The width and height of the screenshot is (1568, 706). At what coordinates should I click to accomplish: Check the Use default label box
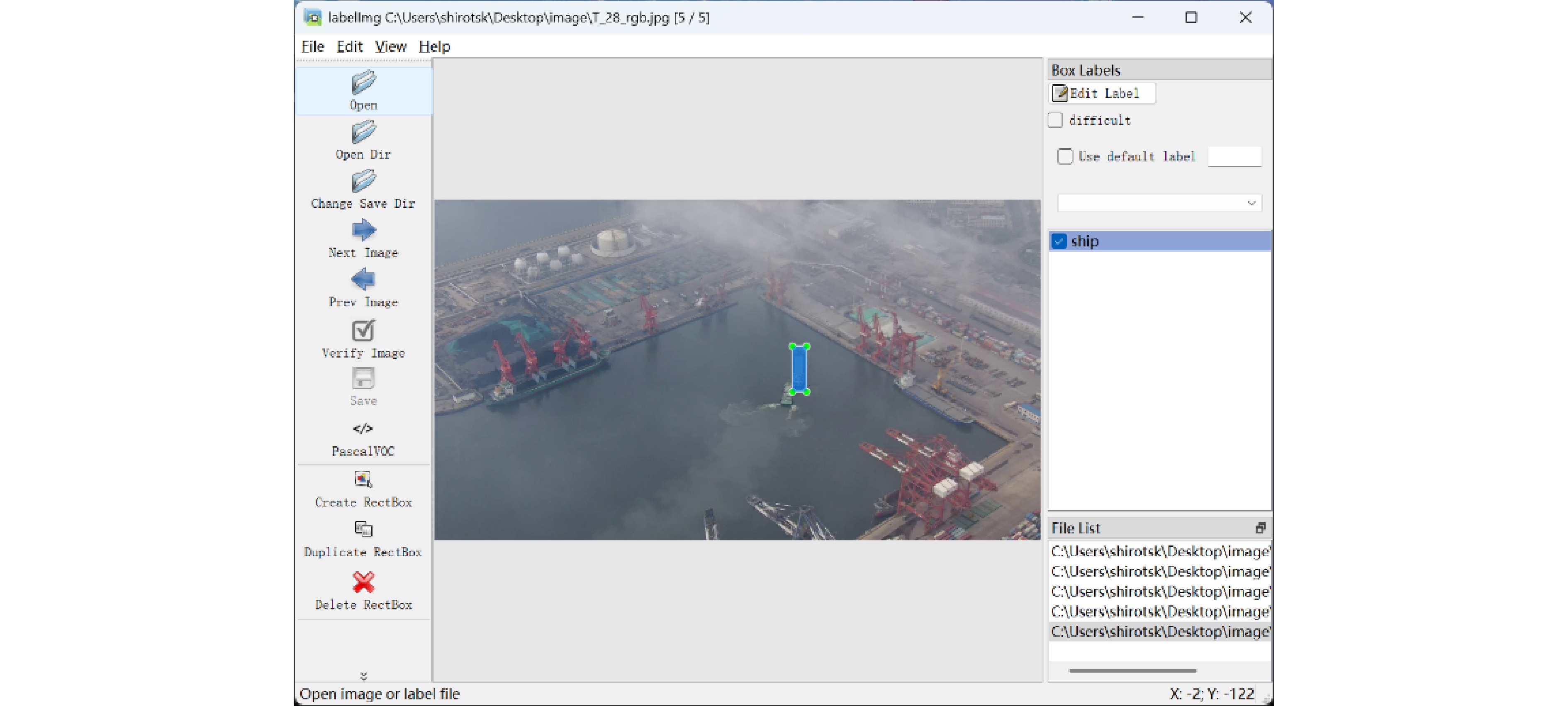click(x=1064, y=156)
